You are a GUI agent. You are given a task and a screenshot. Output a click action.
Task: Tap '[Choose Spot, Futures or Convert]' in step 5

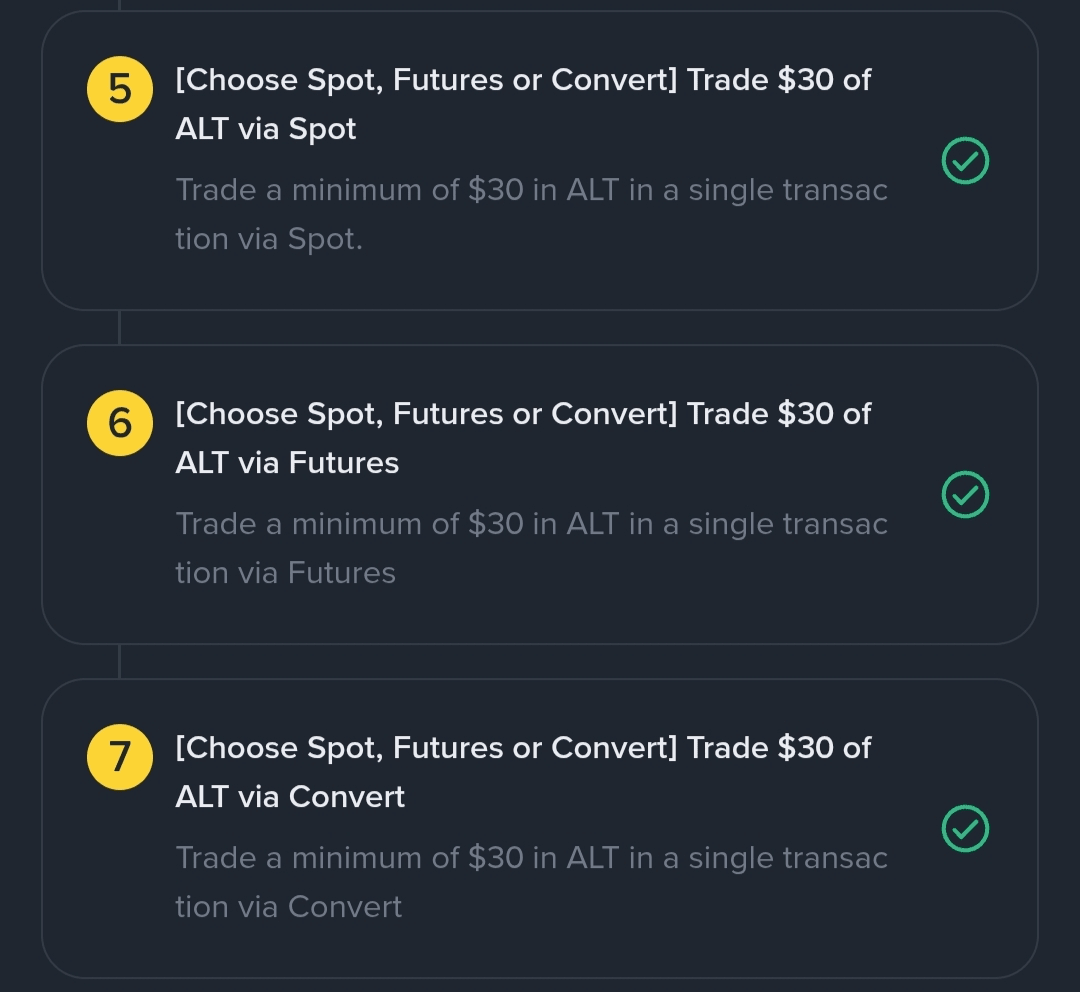[426, 80]
